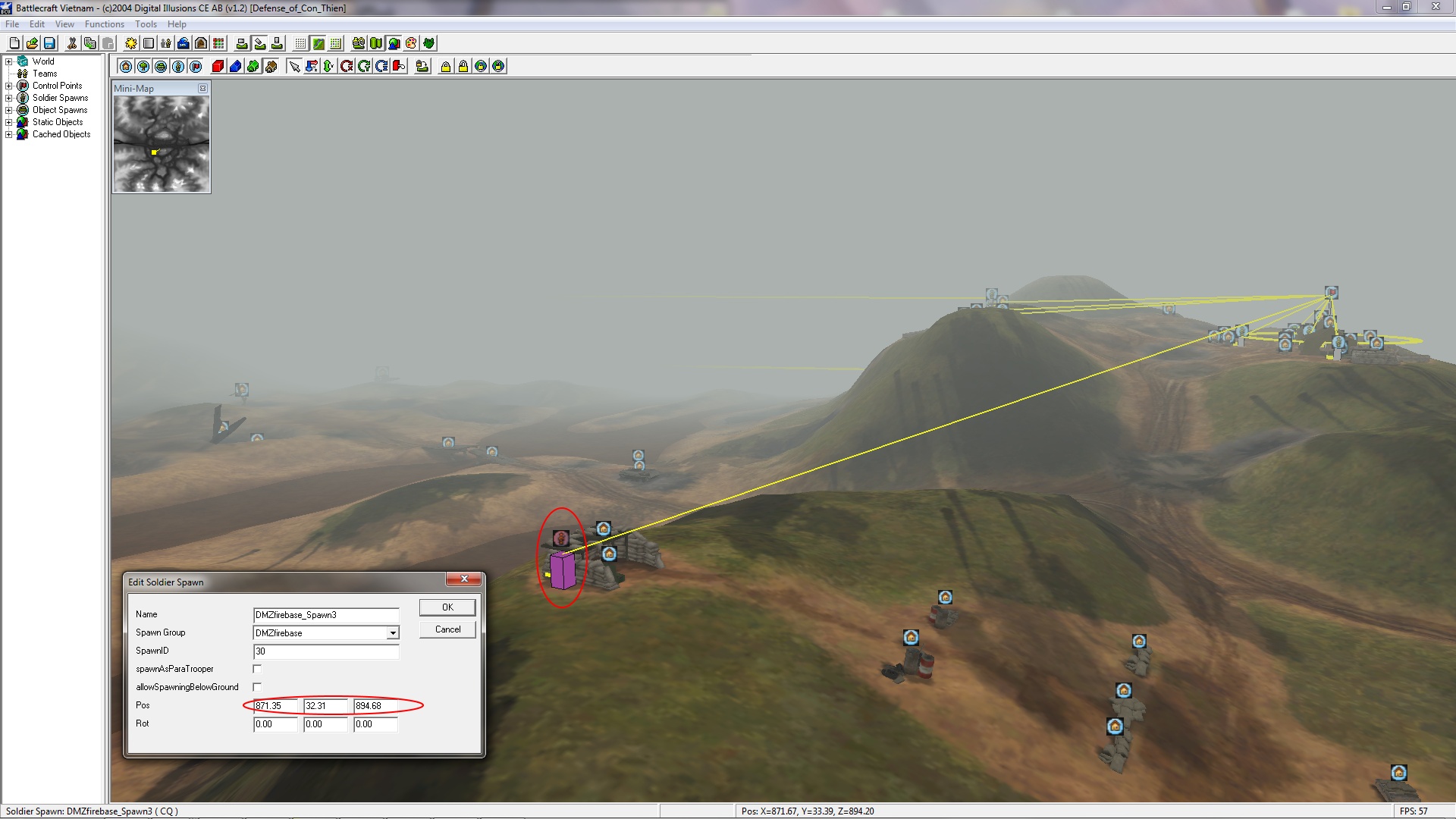Click the brown house object icon
Viewport: 1456px width, 819px height.
[271, 66]
